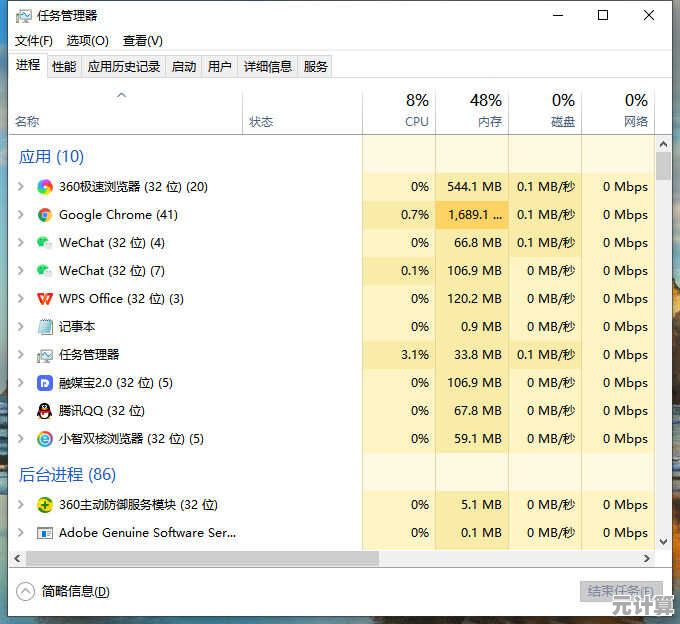
Task: Sort by the 内存 column header
Action: coord(472,112)
